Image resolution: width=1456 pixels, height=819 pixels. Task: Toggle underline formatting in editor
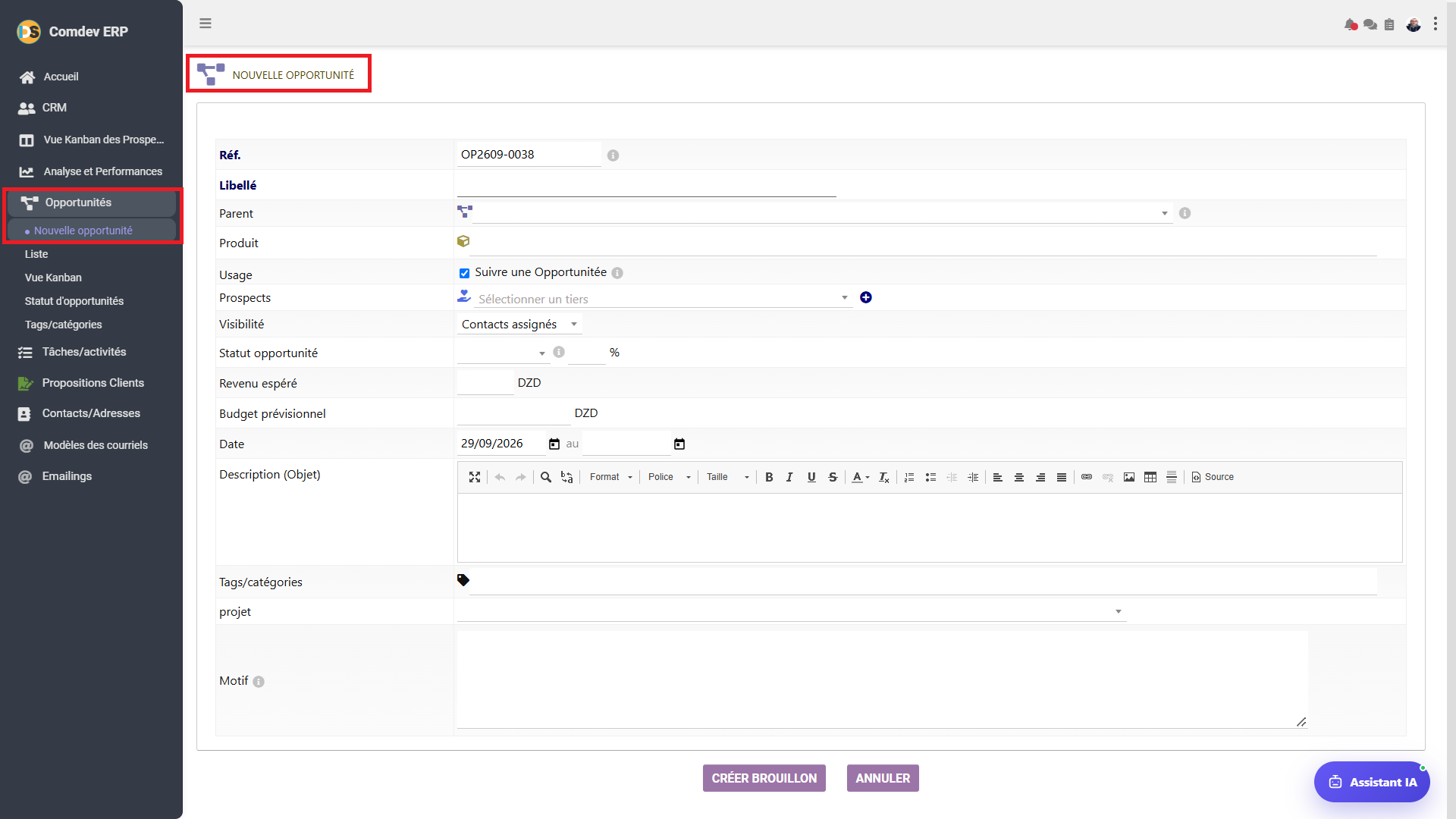click(x=811, y=477)
